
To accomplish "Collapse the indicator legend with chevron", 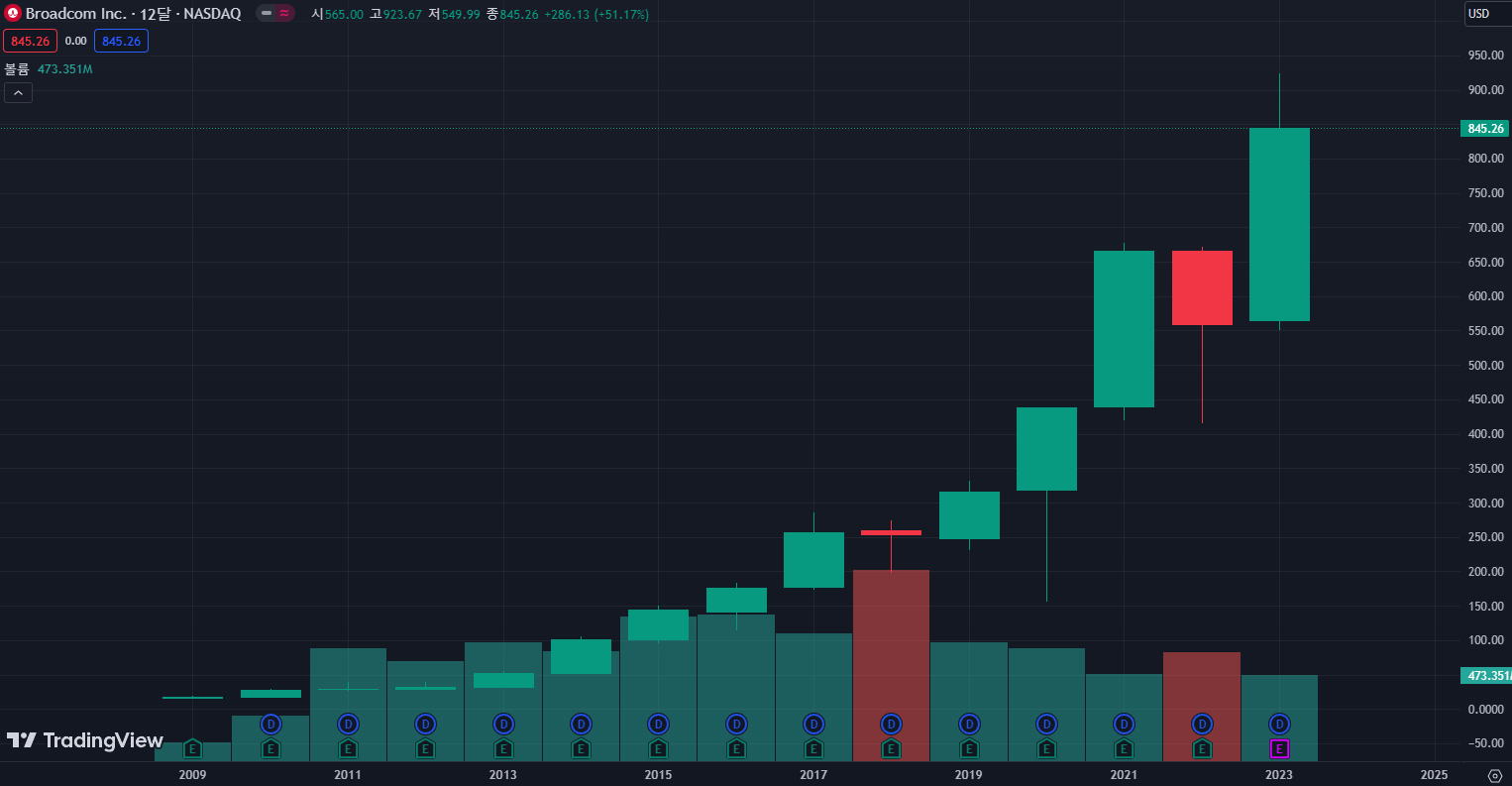I will [18, 93].
